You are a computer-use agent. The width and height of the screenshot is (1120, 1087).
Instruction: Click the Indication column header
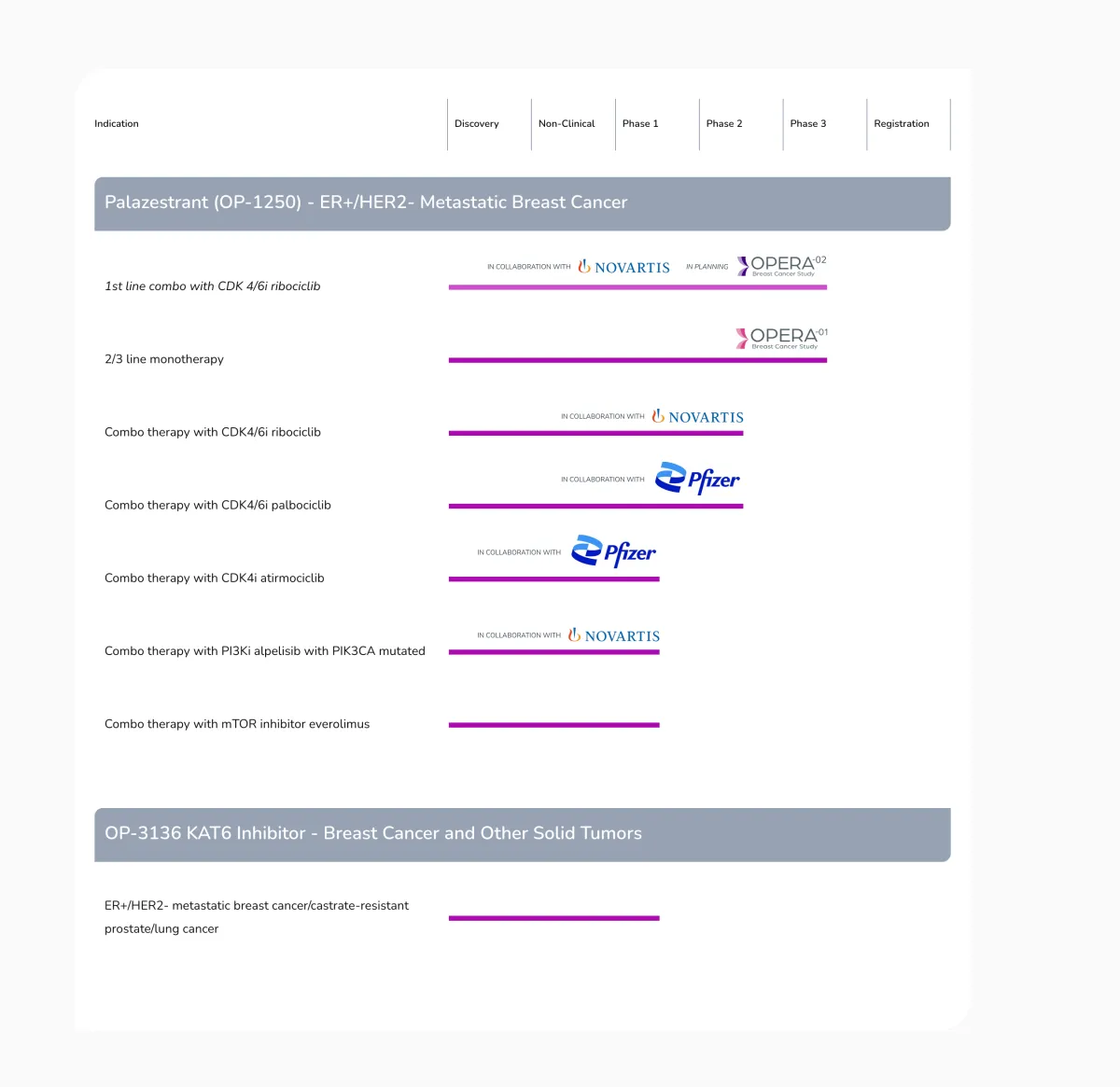point(117,124)
